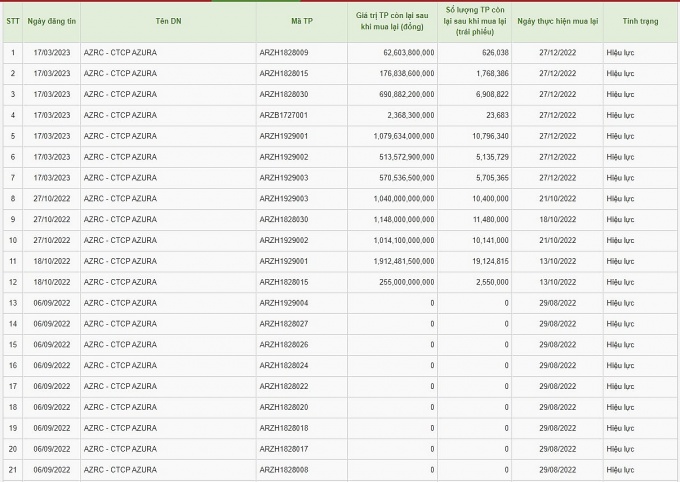Select bond code ARZH1828008 in last row
The width and height of the screenshot is (680, 482).
284,470
